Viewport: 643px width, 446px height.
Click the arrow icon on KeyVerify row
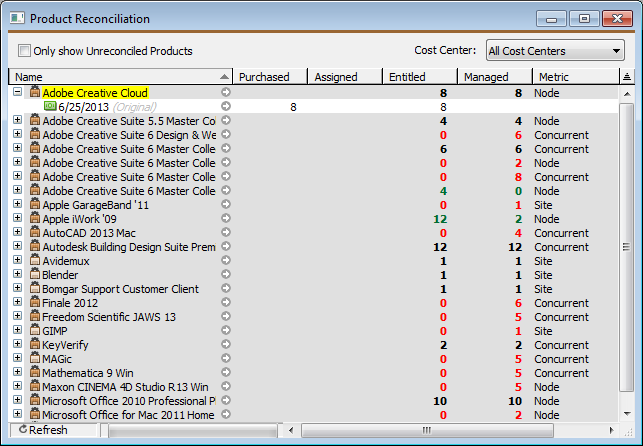(x=226, y=344)
